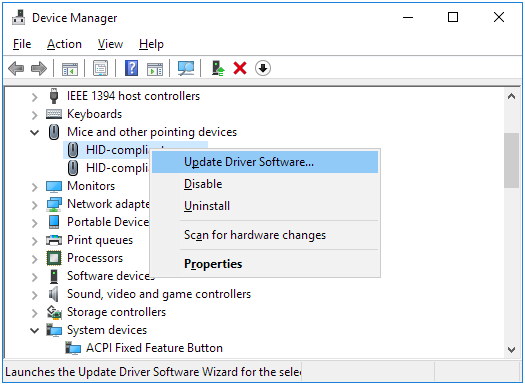Image resolution: width=525 pixels, height=385 pixels.
Task: Expand the Monitors category
Action: point(34,187)
